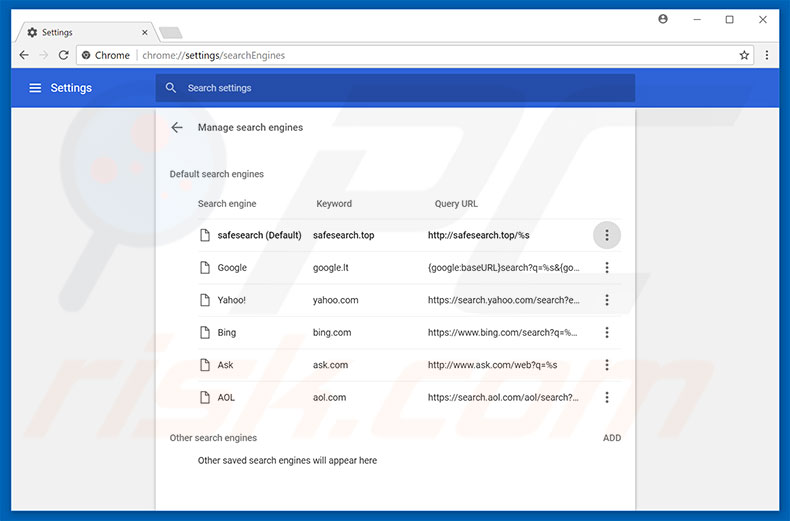Open more actions for Yahoo! engine
This screenshot has width=790, height=521.
(607, 300)
